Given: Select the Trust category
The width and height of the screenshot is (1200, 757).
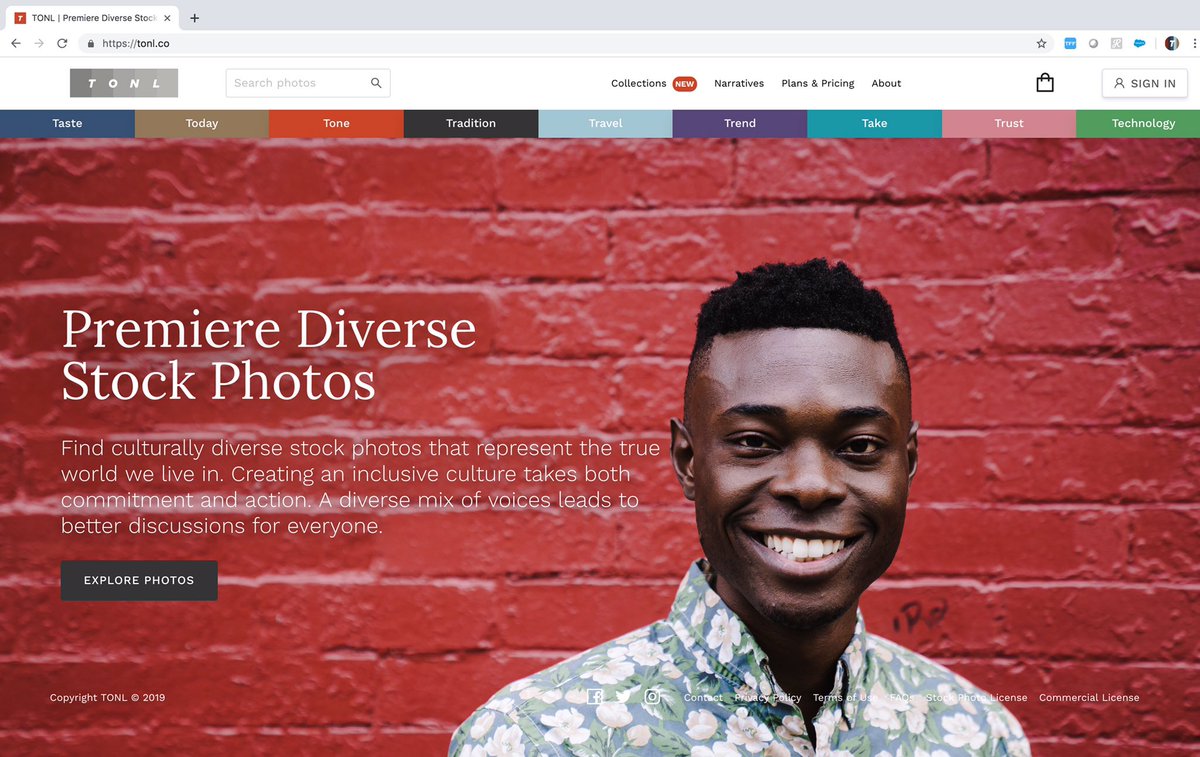Looking at the screenshot, I should tap(1009, 123).
